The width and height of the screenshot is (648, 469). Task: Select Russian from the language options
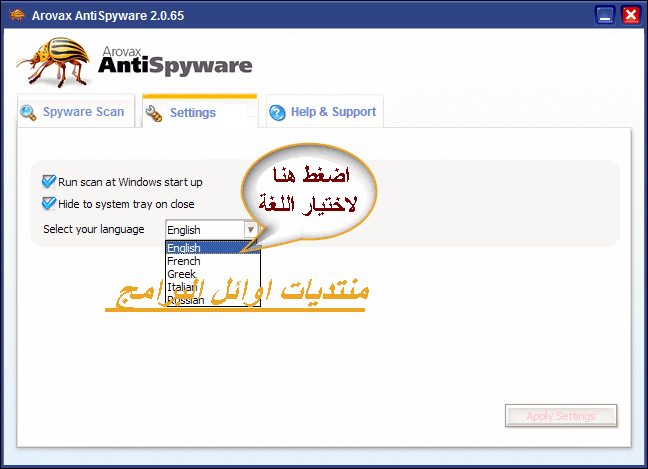(x=186, y=300)
